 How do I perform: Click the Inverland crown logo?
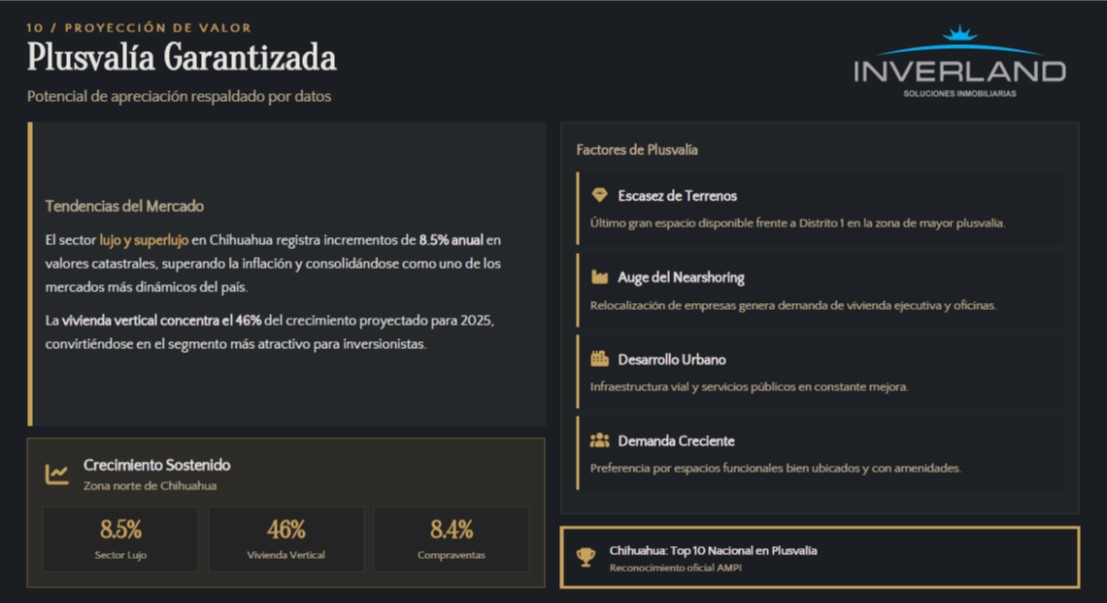click(x=959, y=34)
